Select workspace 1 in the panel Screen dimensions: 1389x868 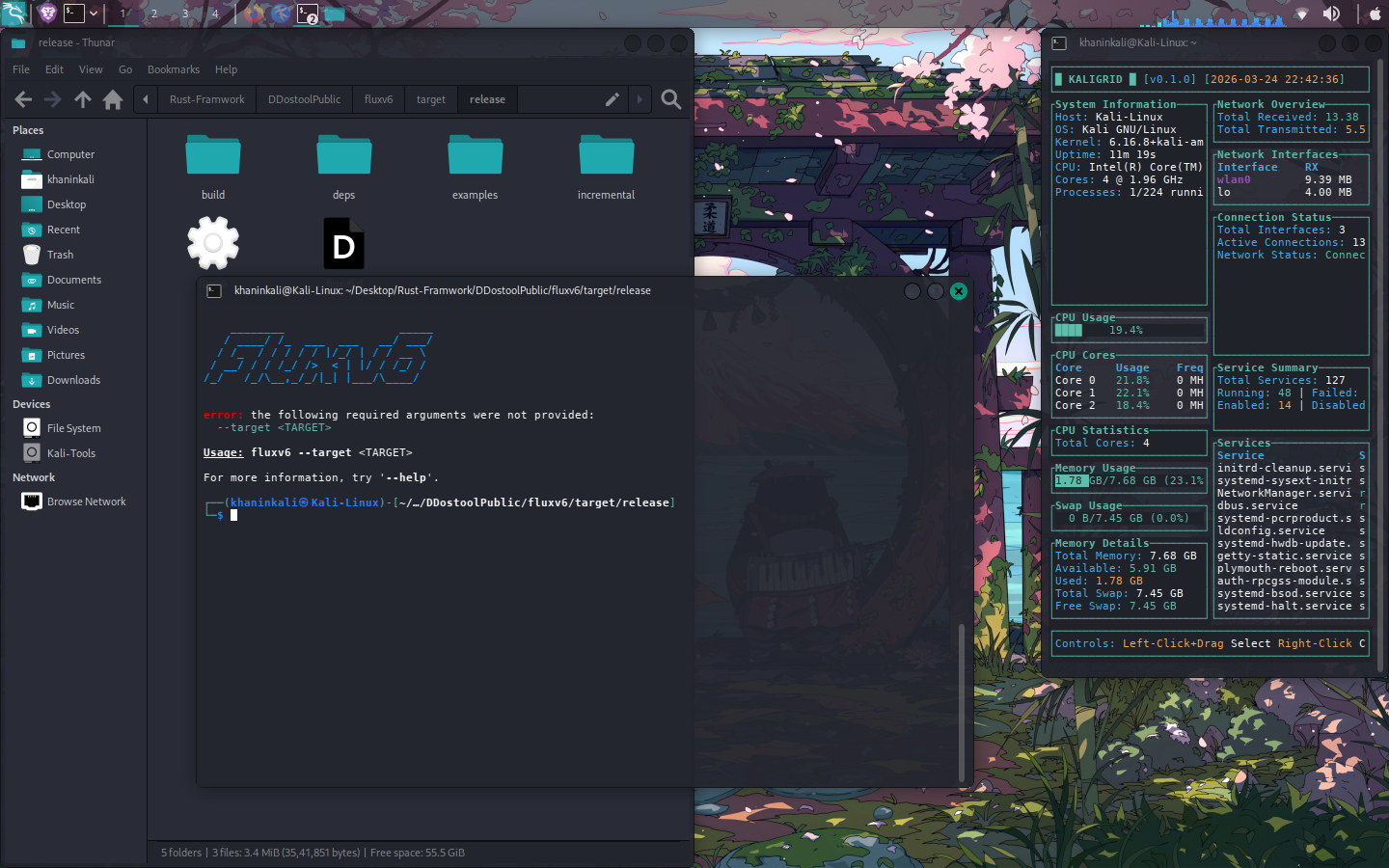123,14
